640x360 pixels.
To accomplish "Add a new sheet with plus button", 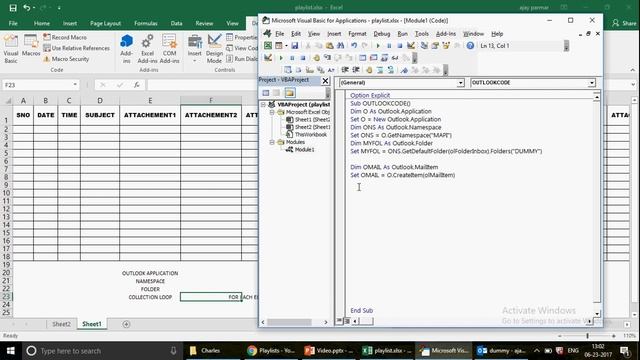I will (x=126, y=324).
